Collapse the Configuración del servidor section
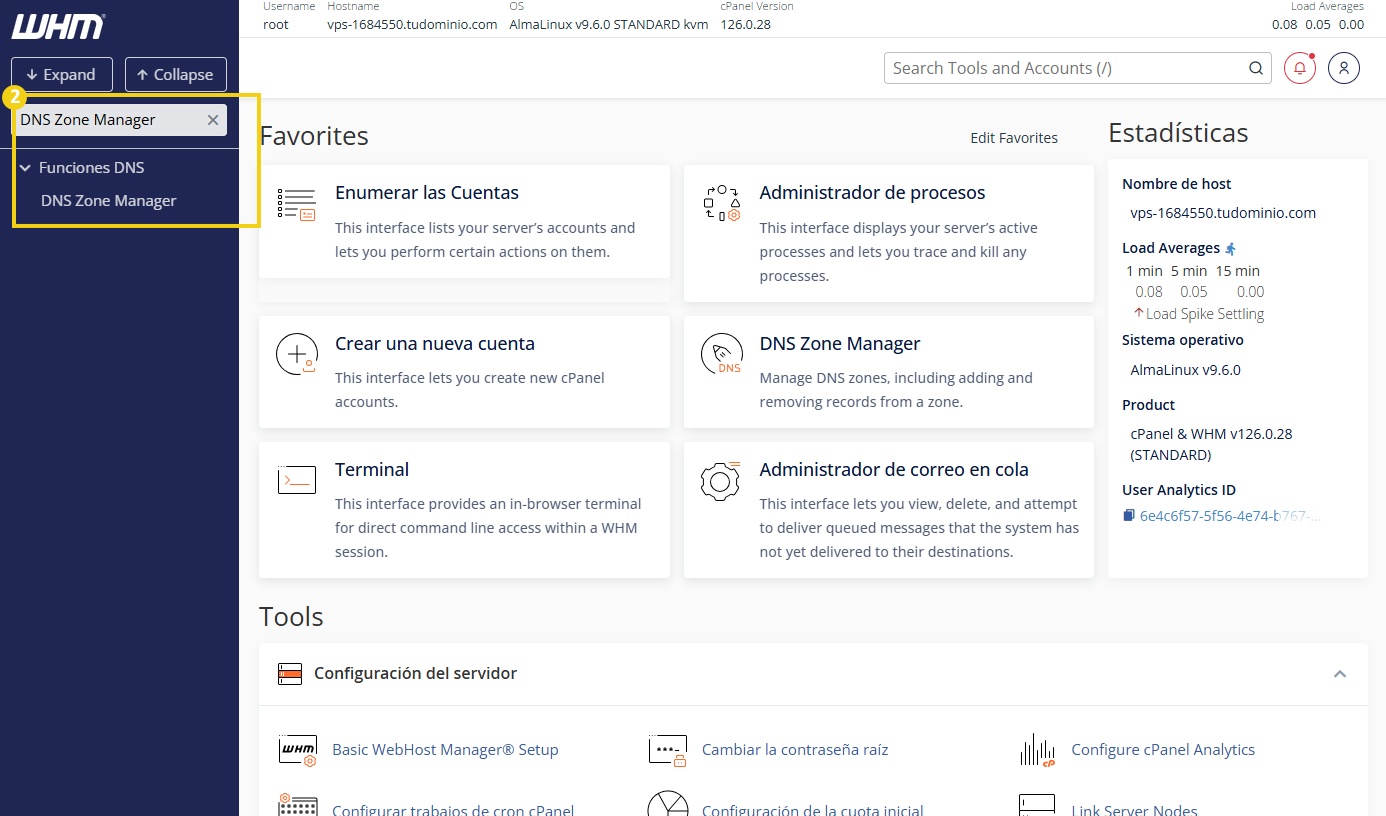1386x816 pixels. click(x=1340, y=674)
